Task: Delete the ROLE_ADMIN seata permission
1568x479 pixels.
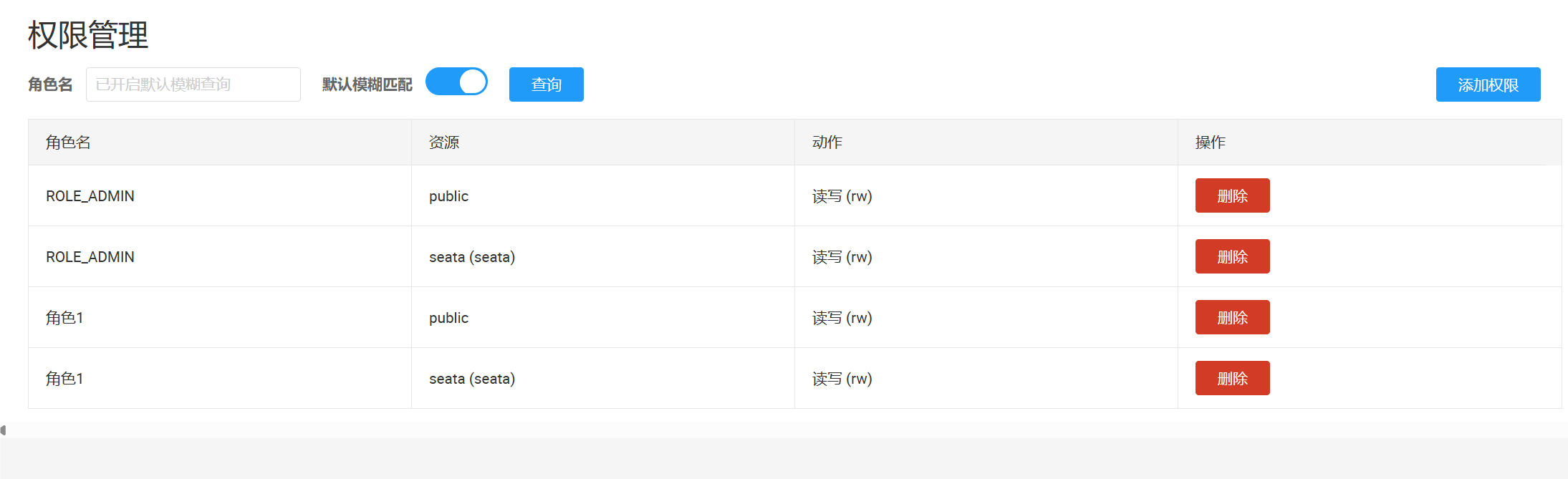Action: pyautogui.click(x=1232, y=256)
